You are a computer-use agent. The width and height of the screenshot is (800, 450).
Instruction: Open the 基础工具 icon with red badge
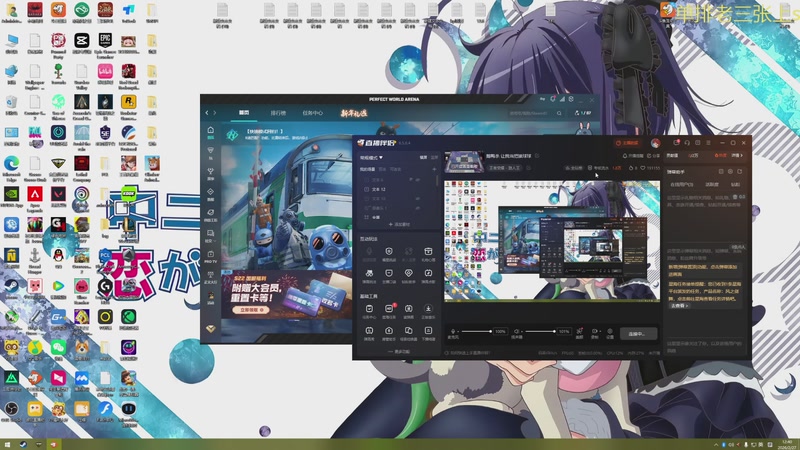click(x=389, y=309)
